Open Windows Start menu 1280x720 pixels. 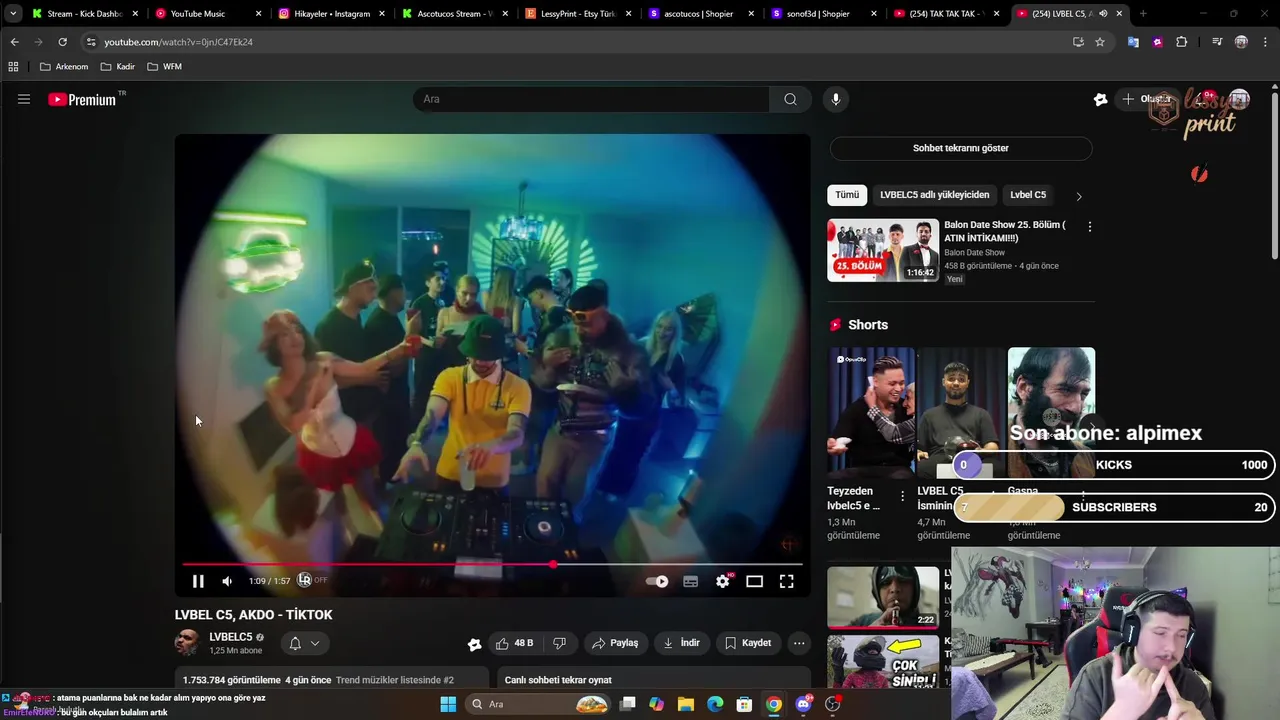point(448,704)
